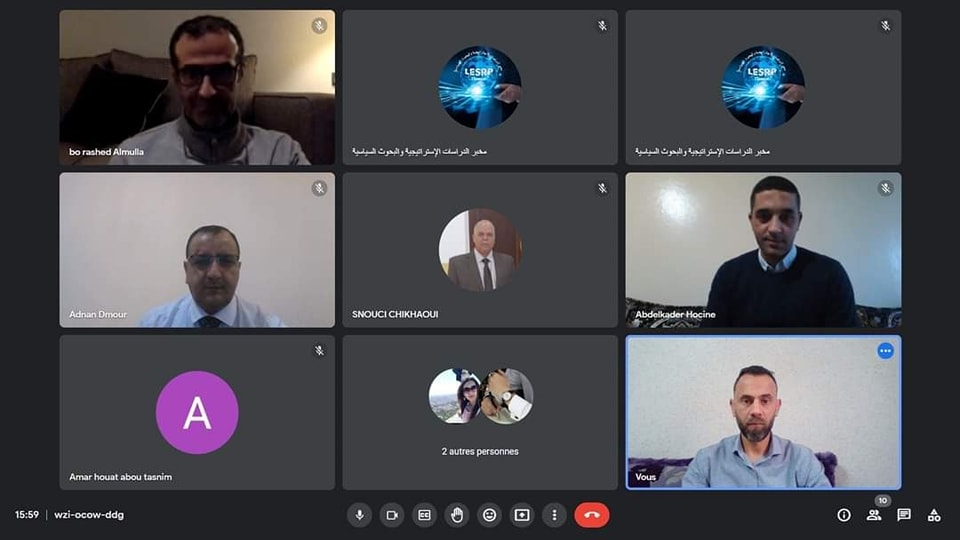
Task: Open the three-dot more options menu
Action: click(554, 515)
